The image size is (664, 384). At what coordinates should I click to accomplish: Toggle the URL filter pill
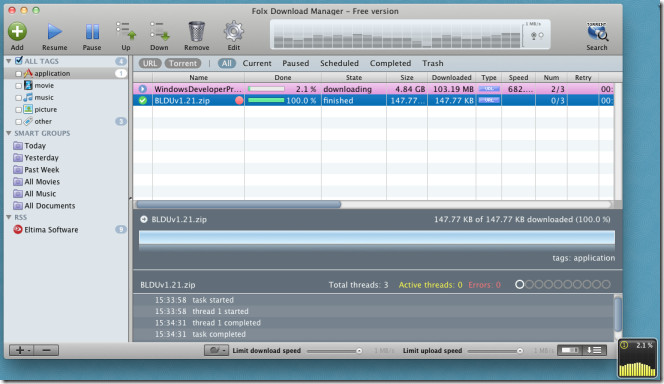(150, 63)
